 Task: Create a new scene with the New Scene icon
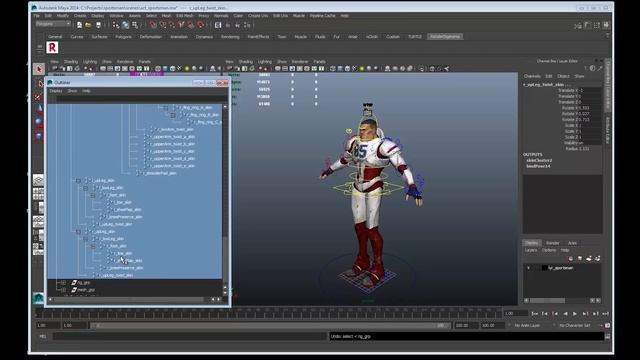pos(79,25)
